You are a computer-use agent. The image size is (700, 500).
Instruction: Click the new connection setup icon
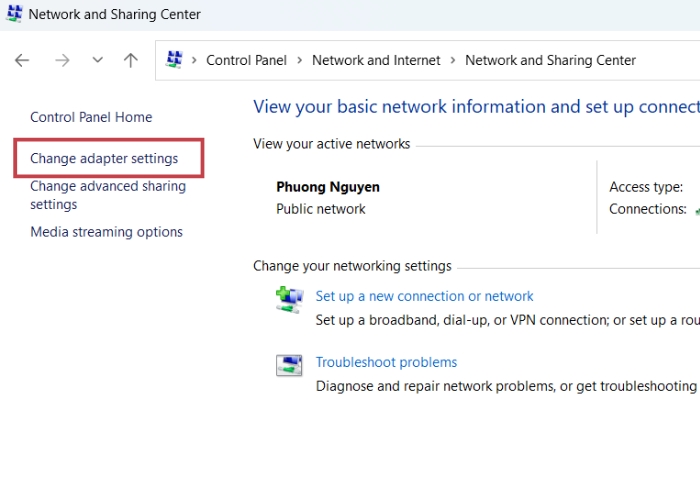(289, 299)
